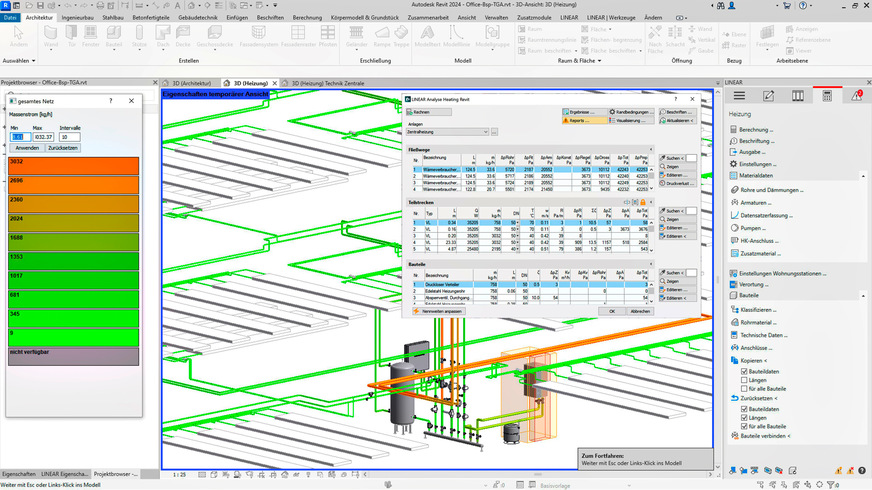
Task: Click Anwenden in gesamtes Netz panel
Action: [x=27, y=148]
